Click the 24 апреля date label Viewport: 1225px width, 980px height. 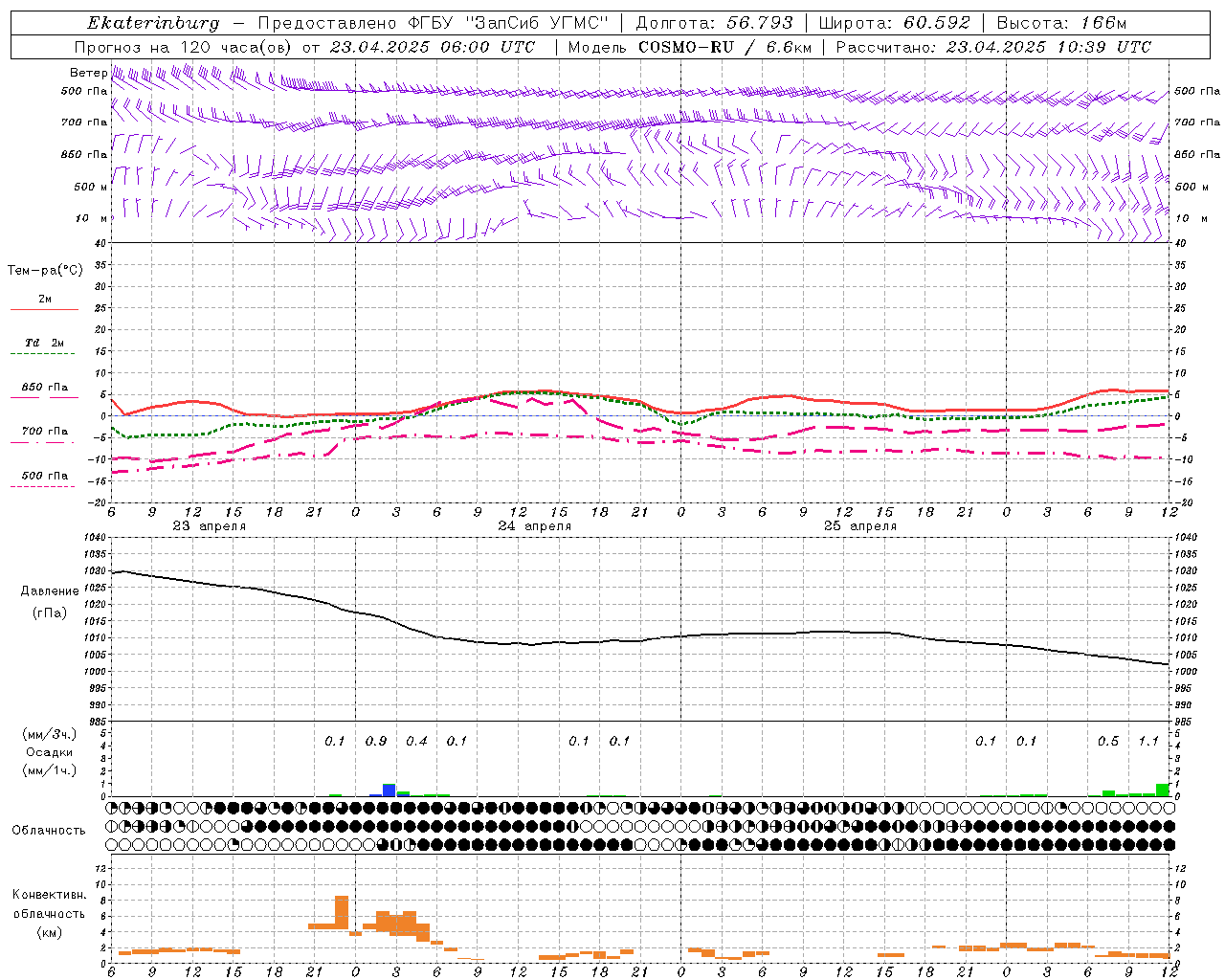pos(534,526)
